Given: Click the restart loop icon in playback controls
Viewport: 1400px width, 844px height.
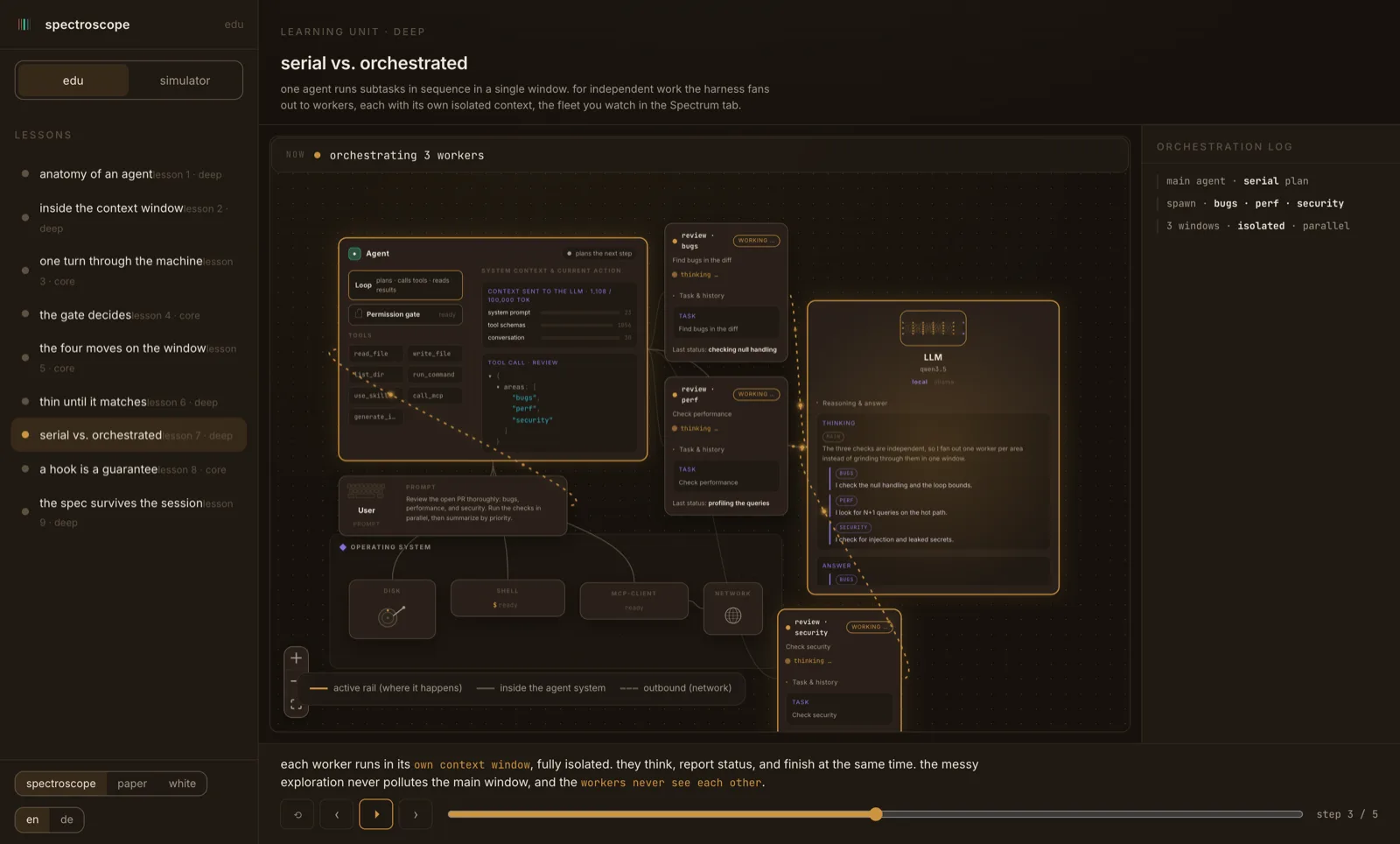Looking at the screenshot, I should [297, 814].
